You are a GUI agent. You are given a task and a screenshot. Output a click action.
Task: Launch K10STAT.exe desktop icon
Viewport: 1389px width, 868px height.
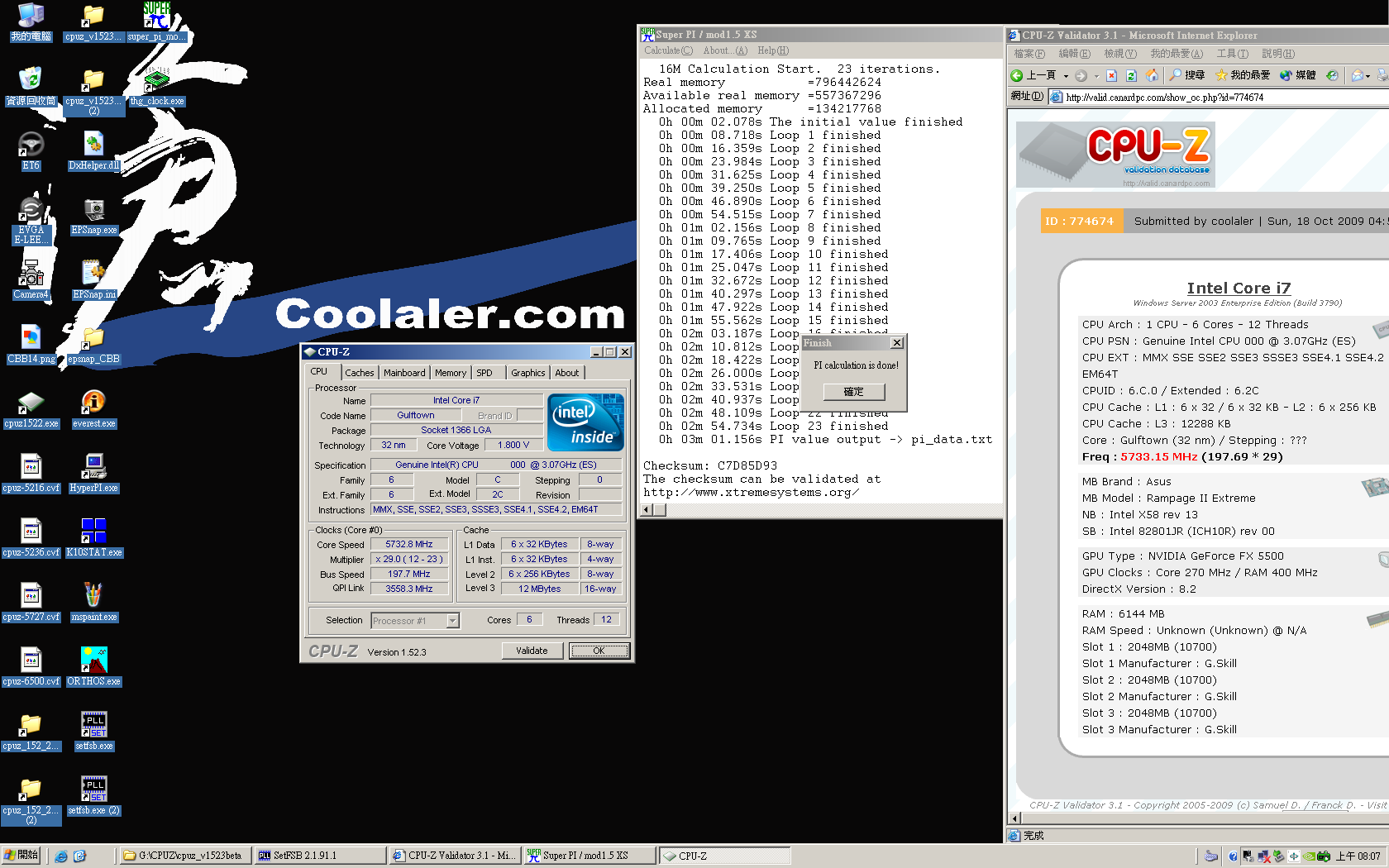[x=94, y=538]
